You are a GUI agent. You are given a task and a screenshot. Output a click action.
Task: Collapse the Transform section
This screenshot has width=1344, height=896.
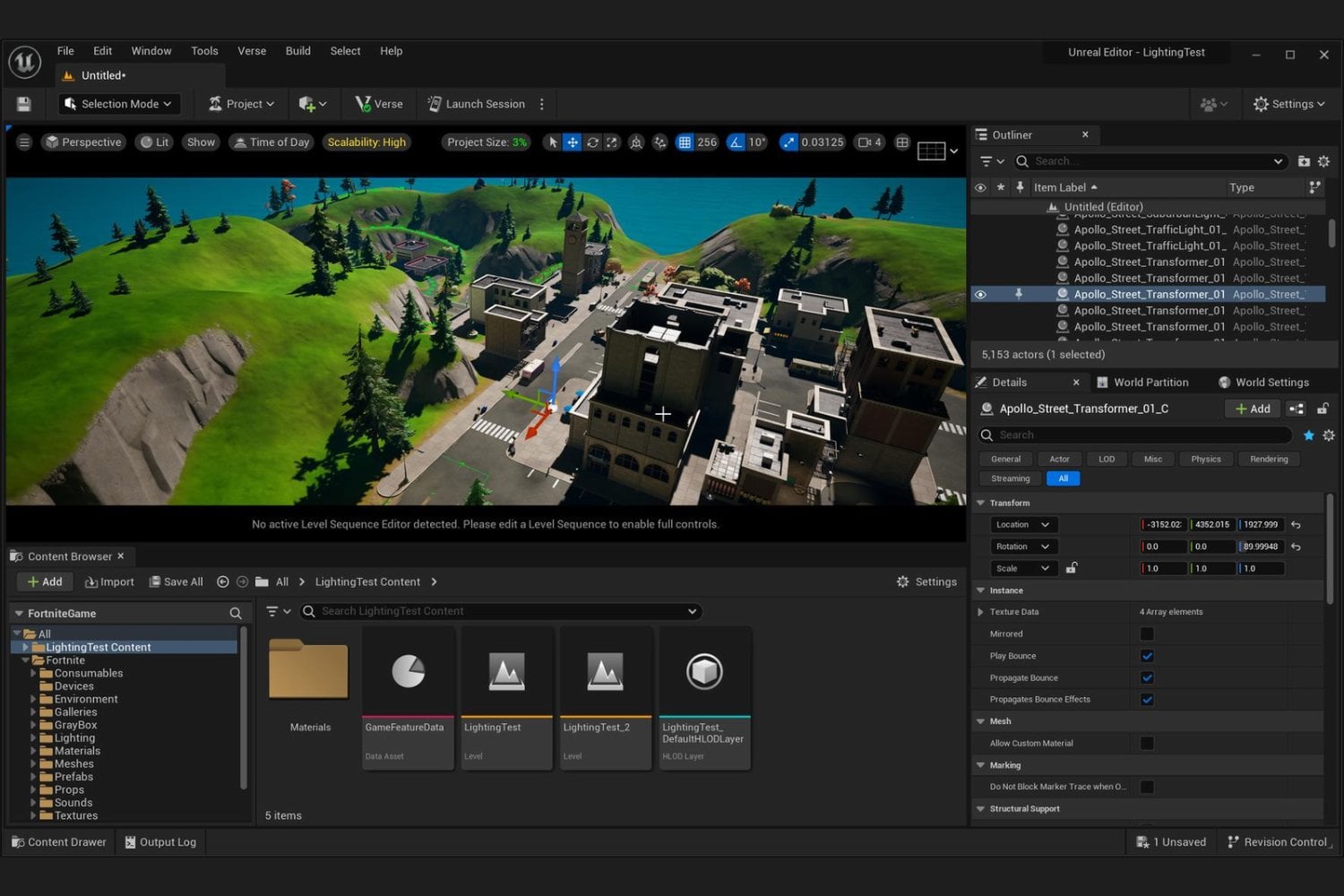(980, 504)
